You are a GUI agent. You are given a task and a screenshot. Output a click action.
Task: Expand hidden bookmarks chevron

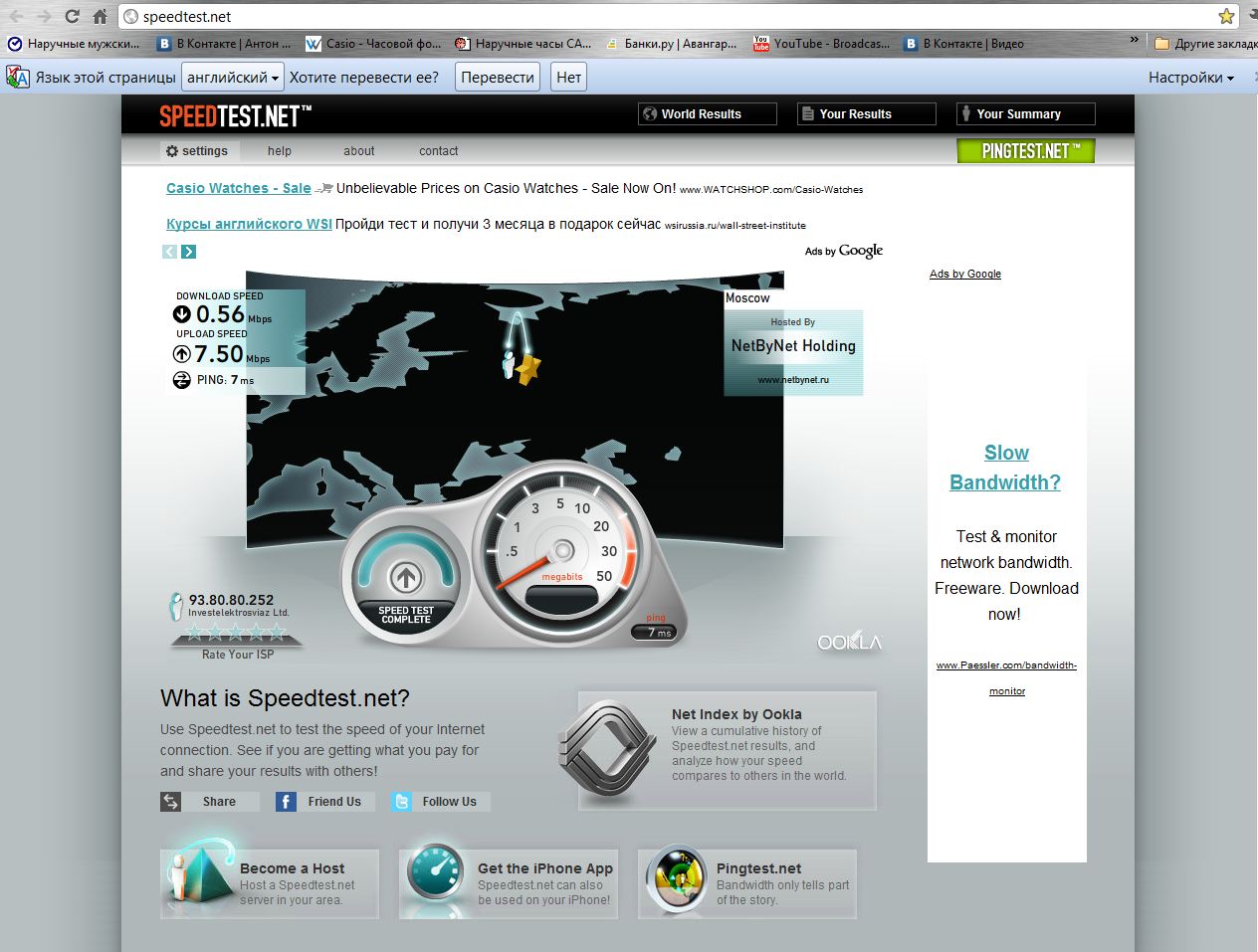(x=1134, y=41)
